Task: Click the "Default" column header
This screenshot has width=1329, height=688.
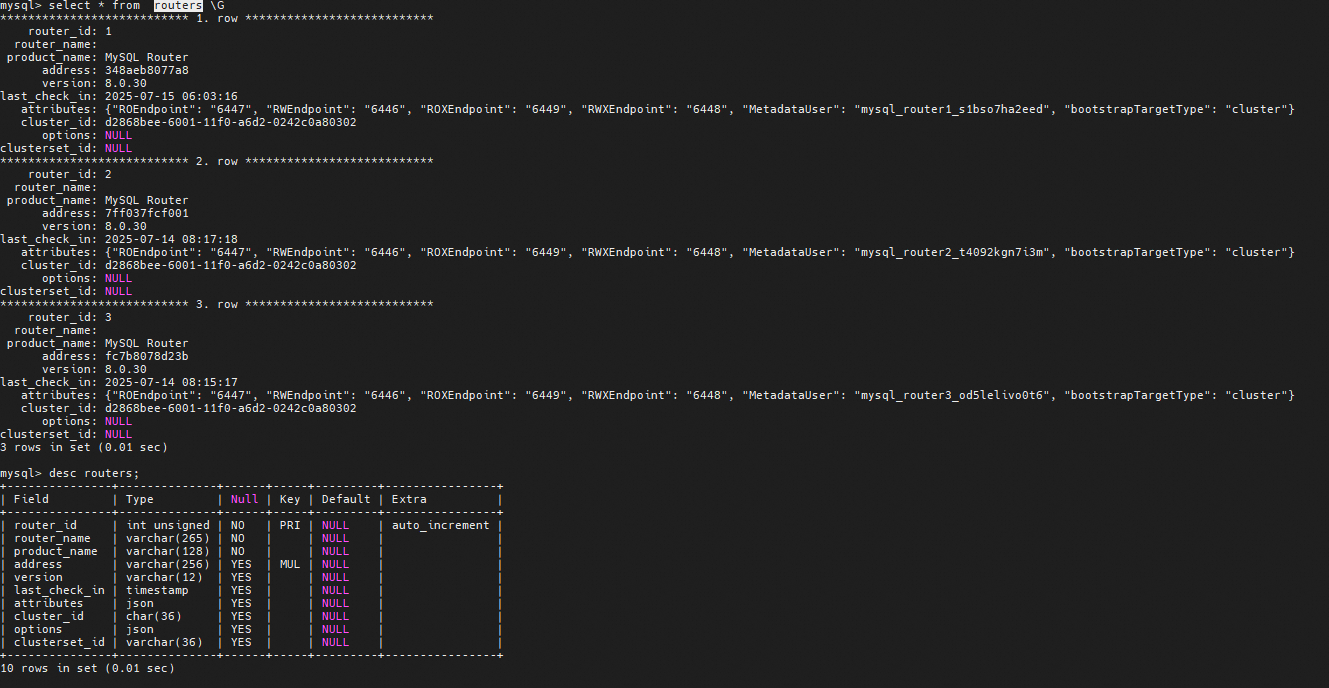Action: point(346,500)
